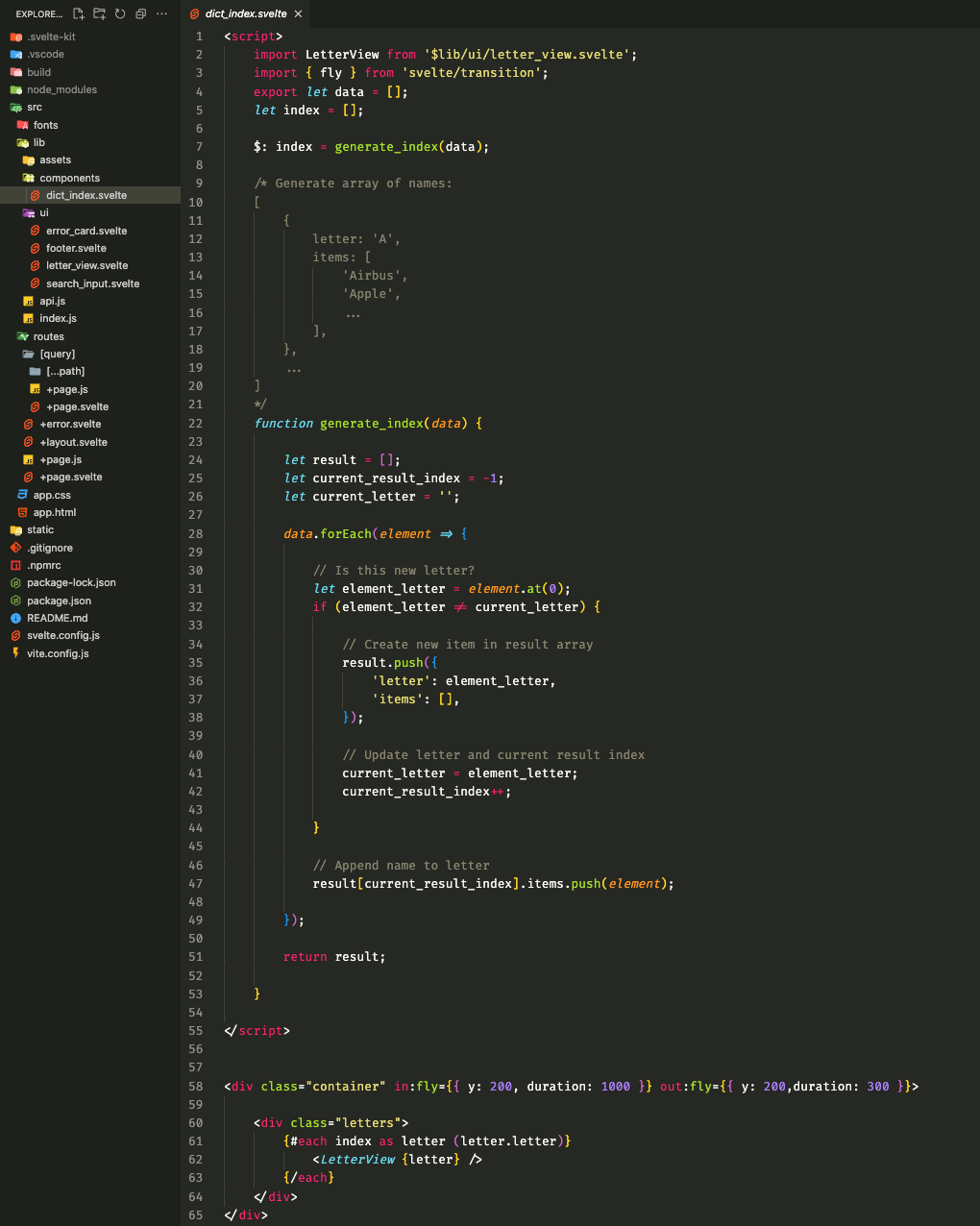The image size is (980, 1226).
Task: Click the HTML icon beside app.html
Action: click(22, 512)
